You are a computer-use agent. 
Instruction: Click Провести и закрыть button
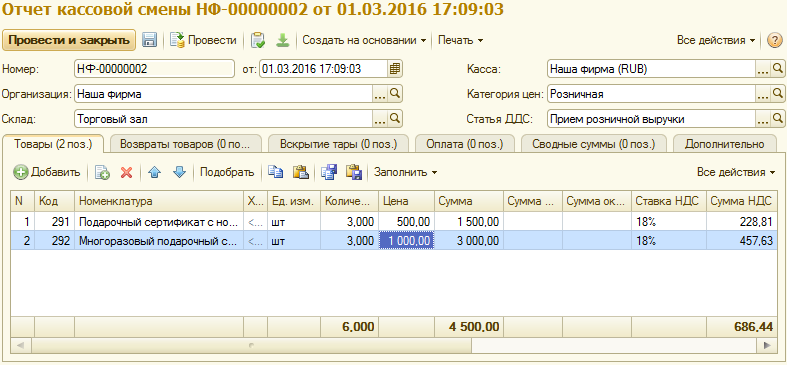click(69, 40)
